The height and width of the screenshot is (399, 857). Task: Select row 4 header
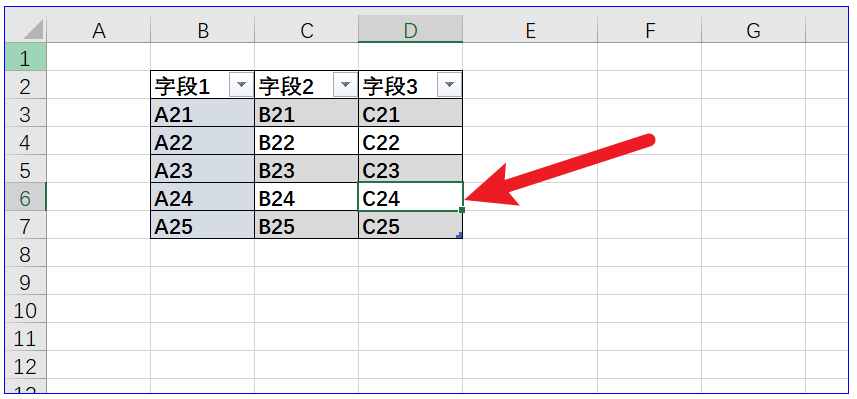25,141
